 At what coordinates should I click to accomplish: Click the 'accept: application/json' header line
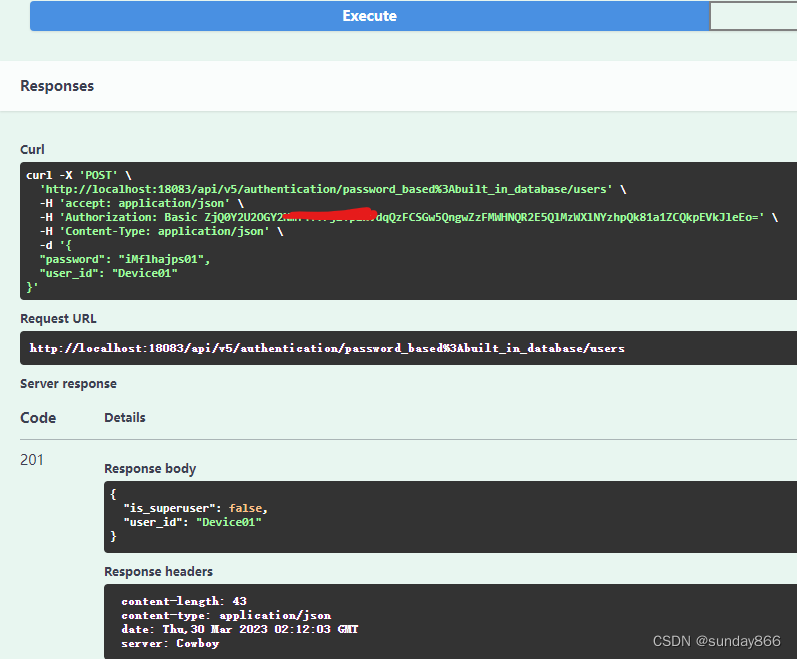(x=142, y=203)
